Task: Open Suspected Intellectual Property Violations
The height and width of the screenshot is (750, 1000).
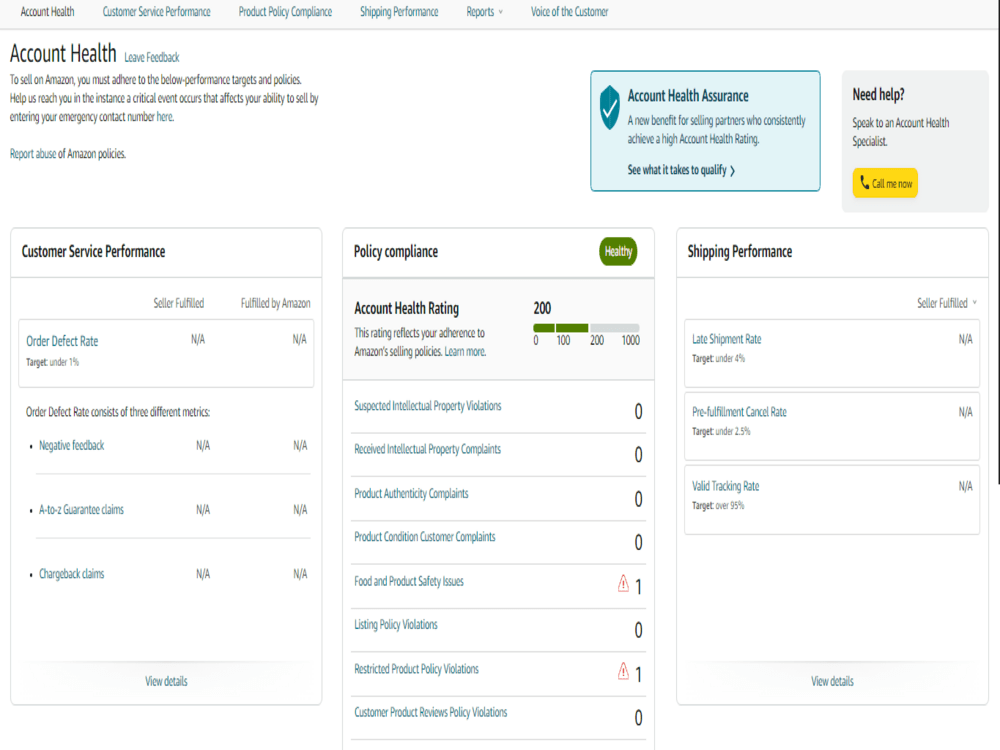Action: coord(427,406)
